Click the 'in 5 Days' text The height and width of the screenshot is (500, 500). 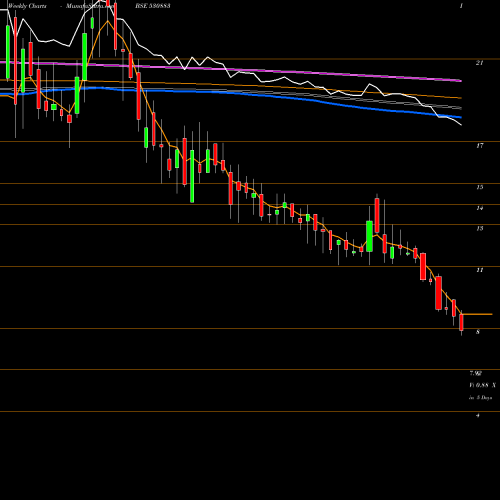click(x=480, y=398)
